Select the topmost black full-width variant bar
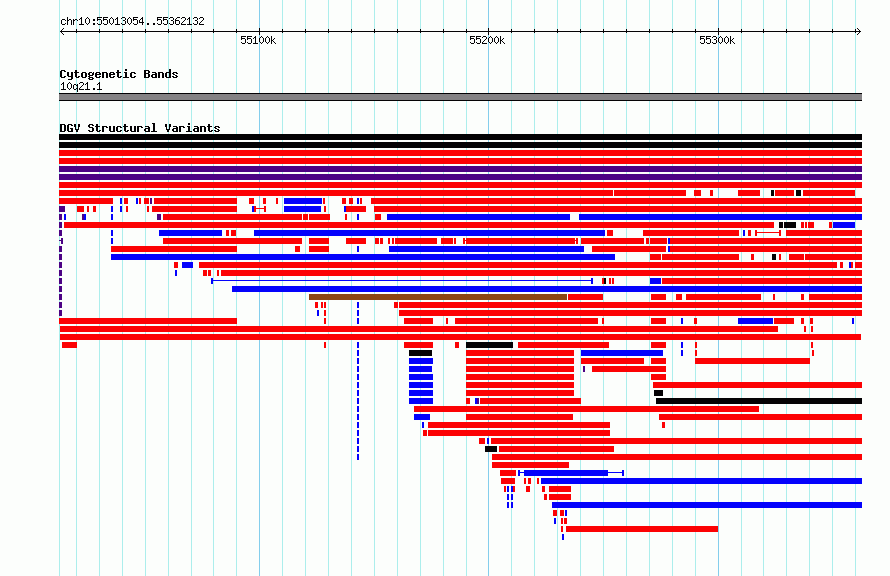 click(x=460, y=137)
